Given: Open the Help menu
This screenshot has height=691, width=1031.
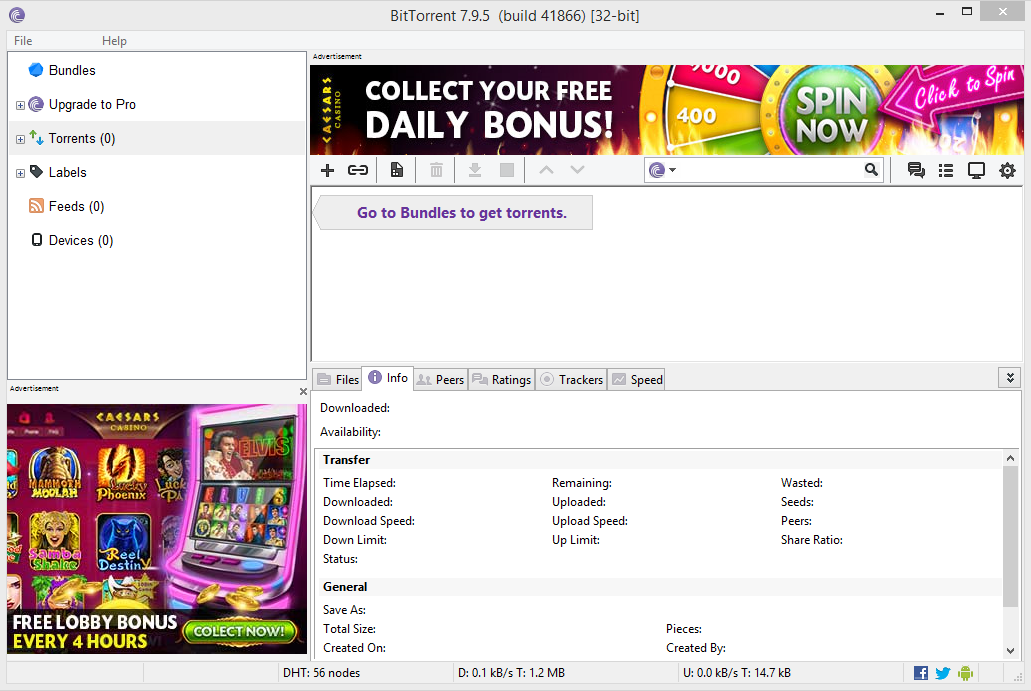Looking at the screenshot, I should tap(114, 41).
